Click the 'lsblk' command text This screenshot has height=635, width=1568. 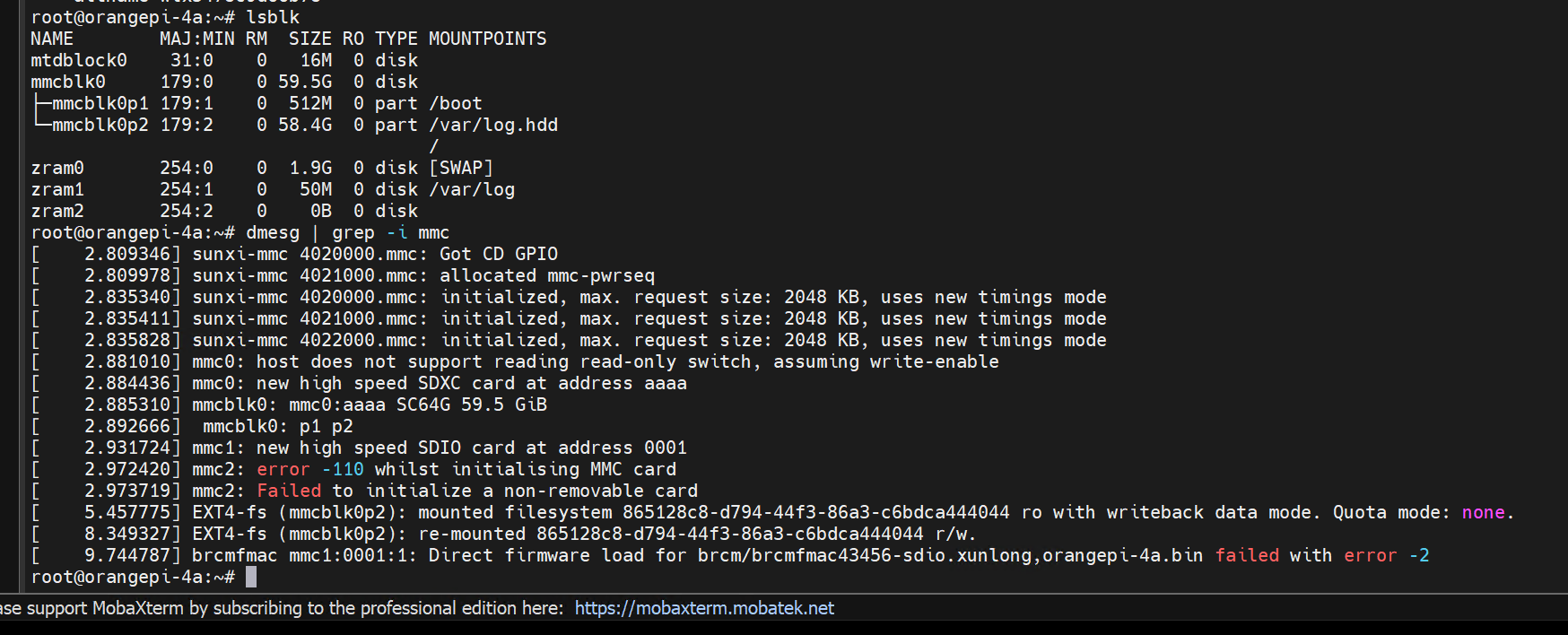point(273,17)
